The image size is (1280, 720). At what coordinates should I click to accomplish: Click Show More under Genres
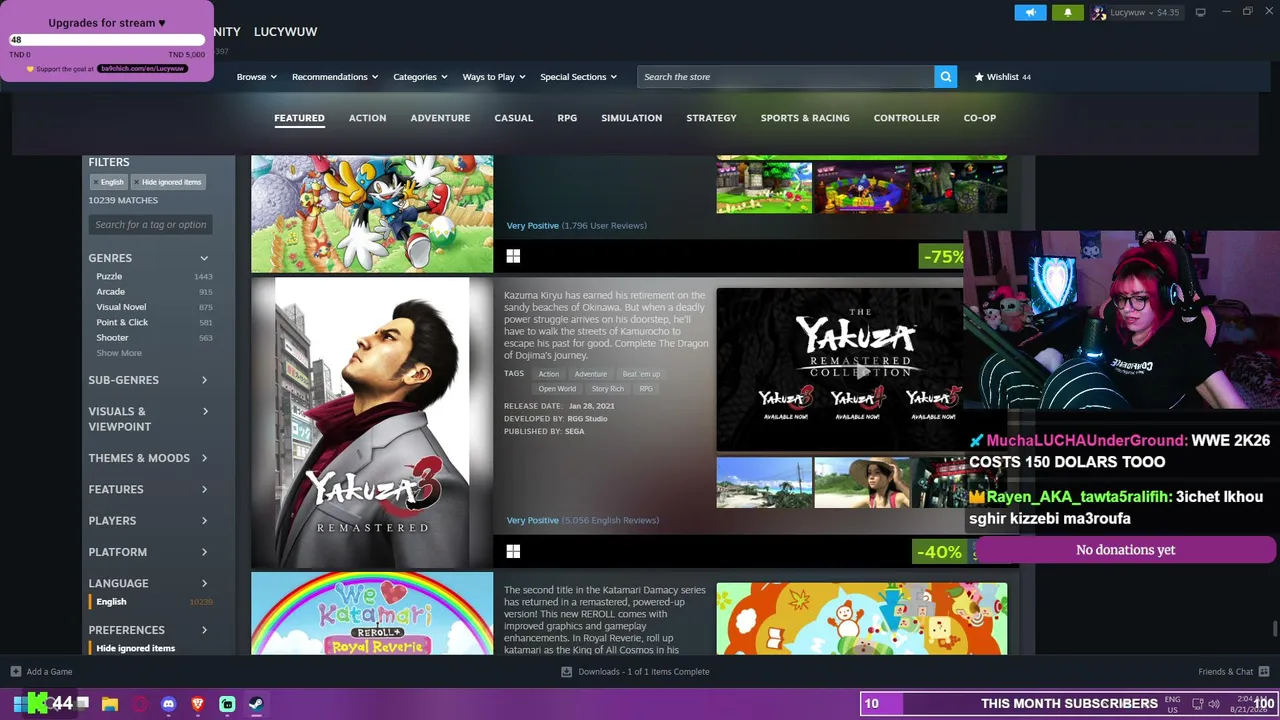(119, 353)
